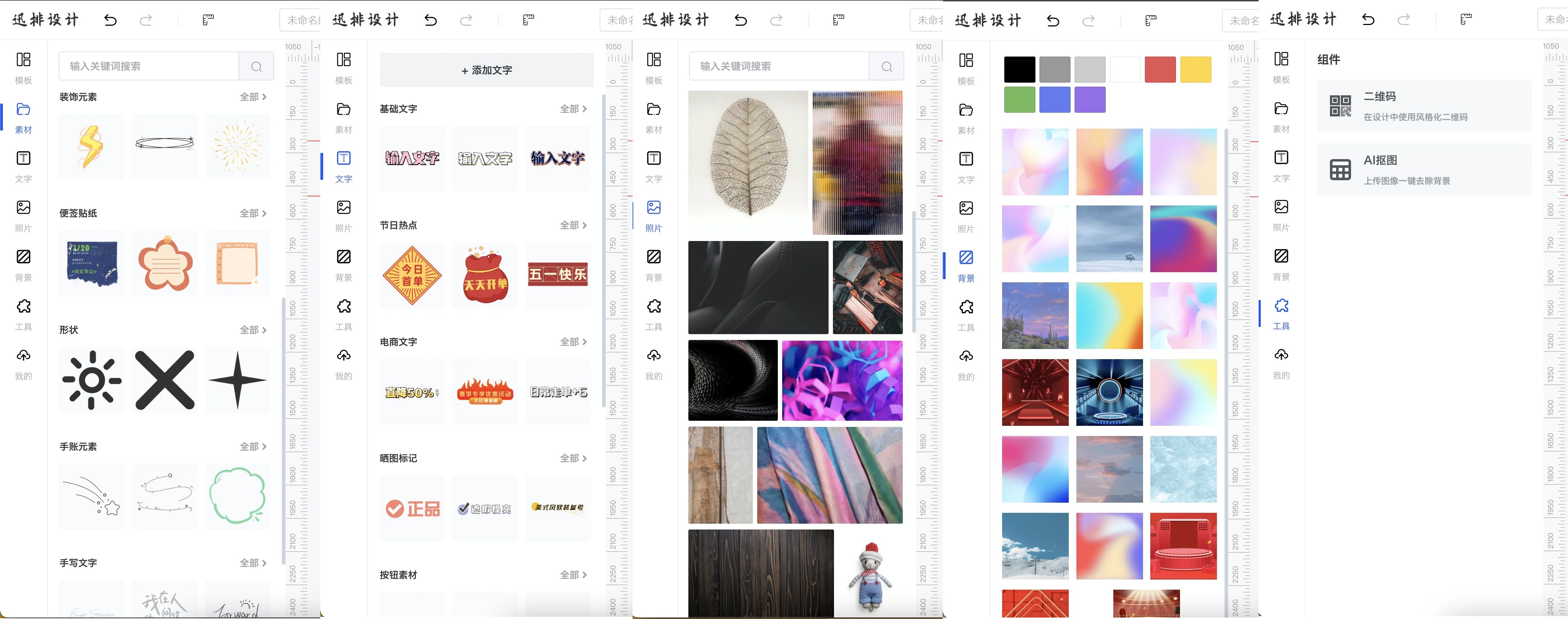Pick the green background color swatch
1568x619 pixels.
1019,100
